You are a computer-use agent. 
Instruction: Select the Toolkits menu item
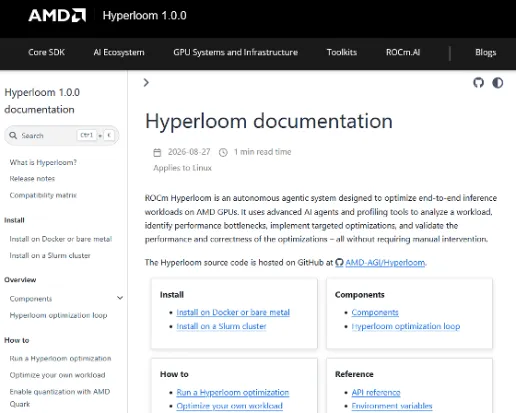click(x=342, y=52)
